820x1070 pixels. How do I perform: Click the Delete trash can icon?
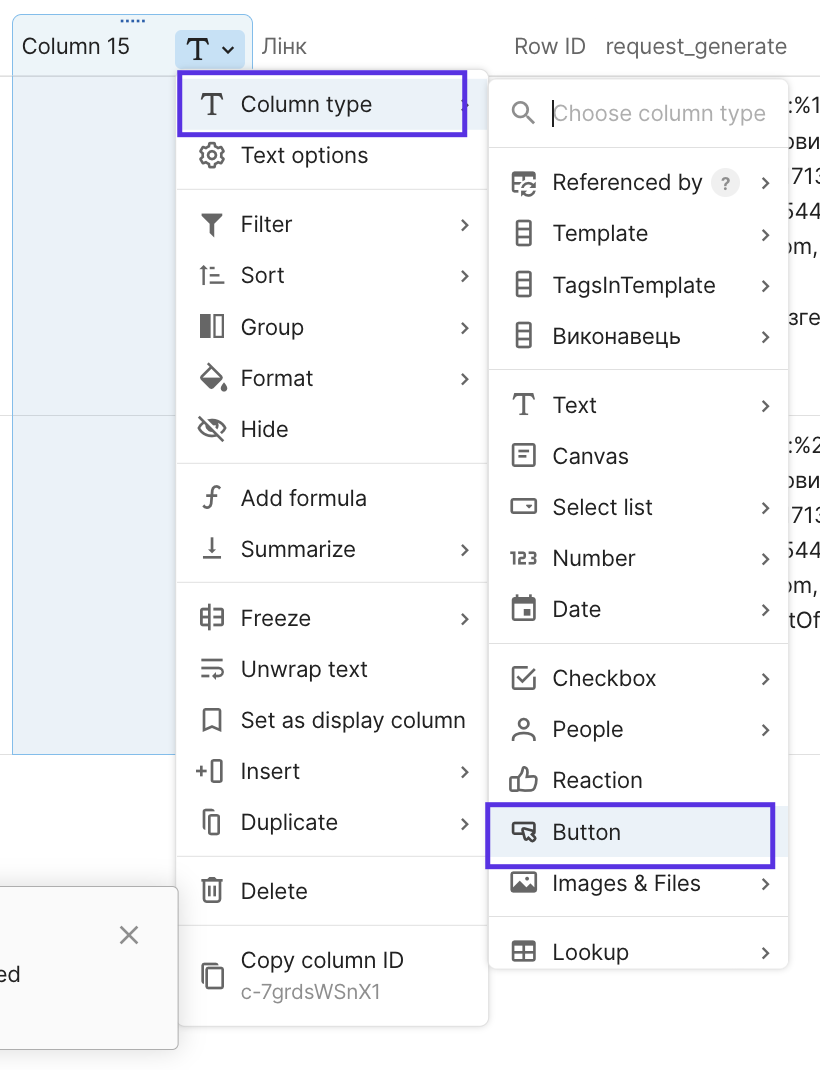tap(212, 891)
